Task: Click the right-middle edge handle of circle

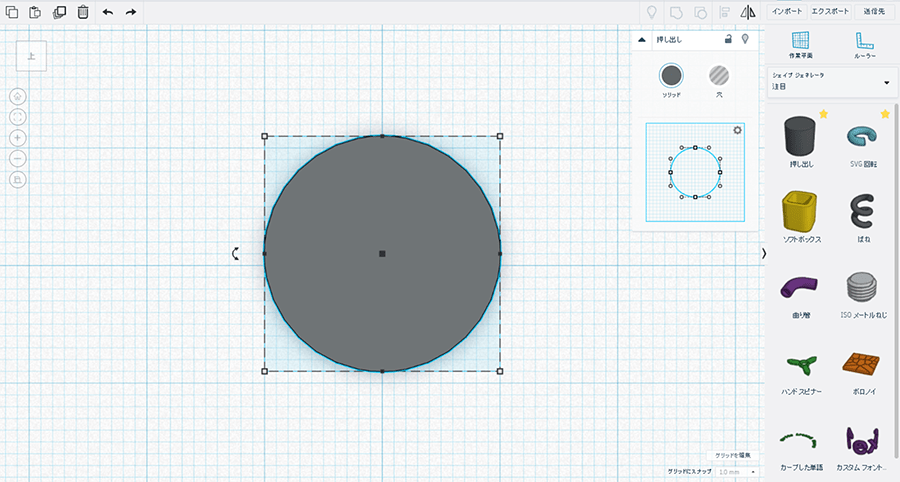Action: pyautogui.click(x=500, y=254)
